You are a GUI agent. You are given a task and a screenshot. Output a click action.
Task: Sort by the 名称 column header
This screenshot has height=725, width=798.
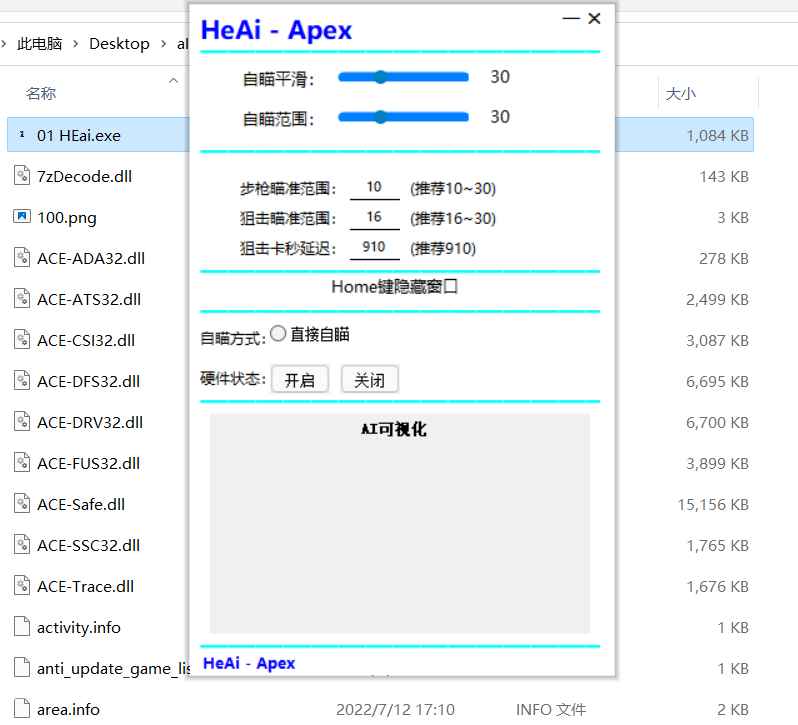coord(41,94)
